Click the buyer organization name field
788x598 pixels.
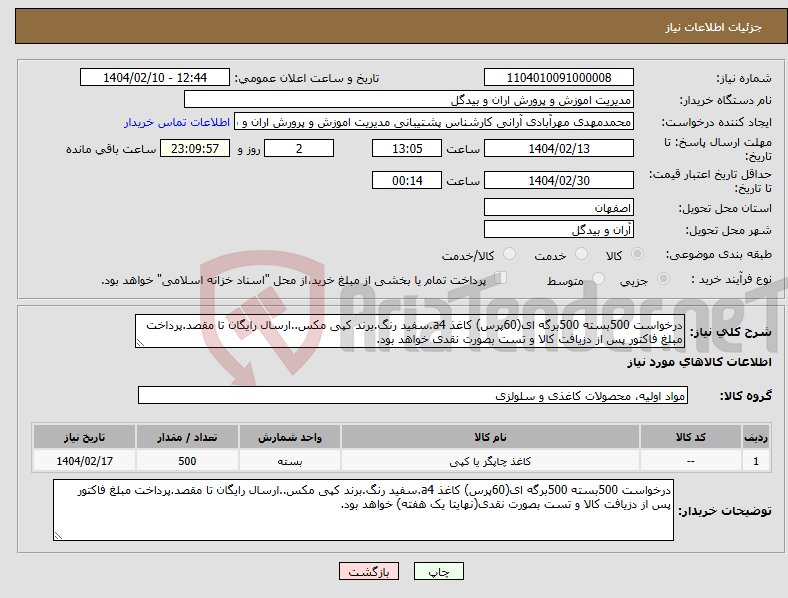click(409, 99)
